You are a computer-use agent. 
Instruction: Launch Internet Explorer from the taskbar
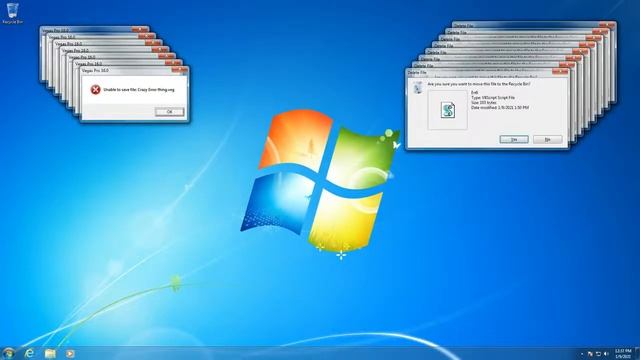coord(29,353)
